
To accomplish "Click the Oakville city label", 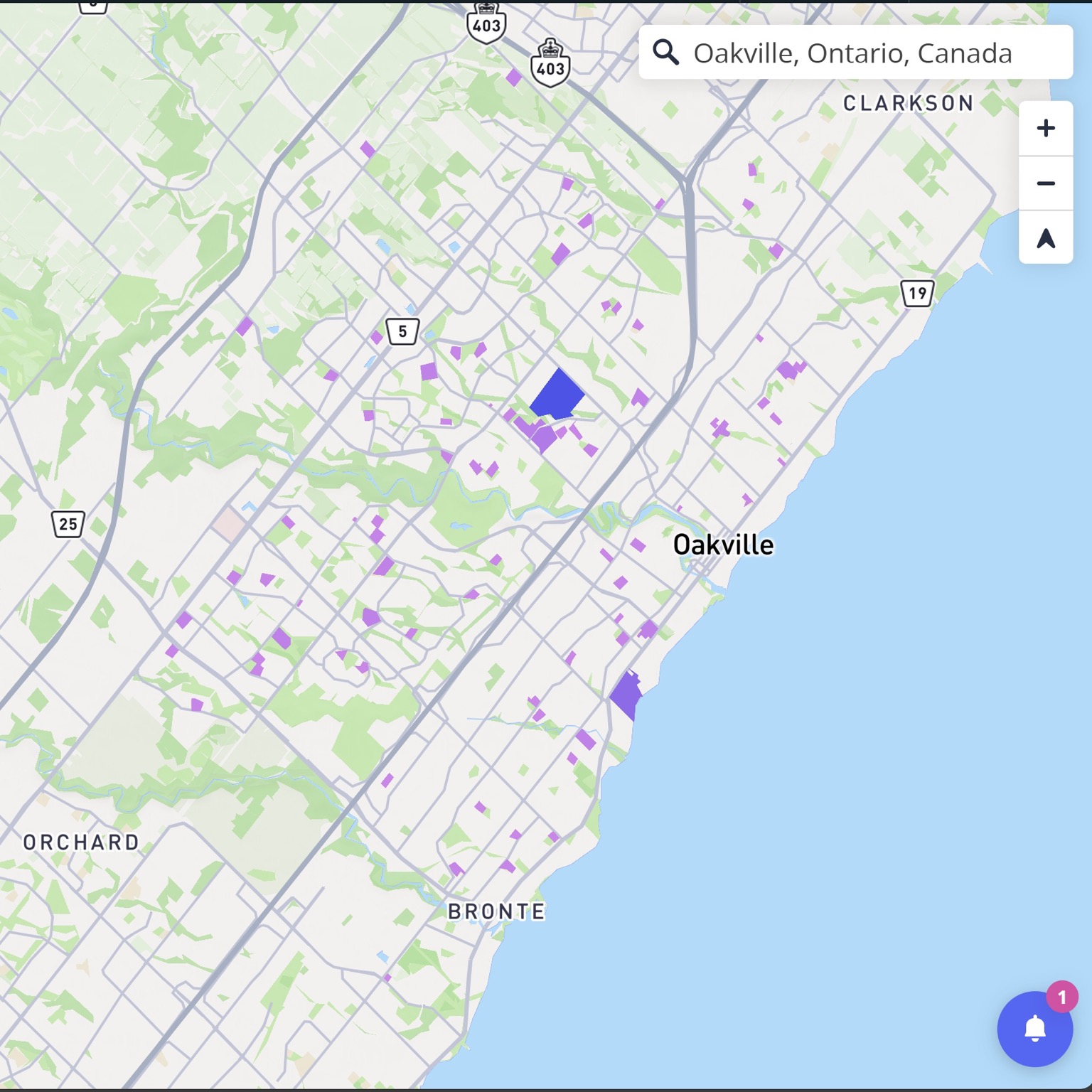I will [x=723, y=545].
